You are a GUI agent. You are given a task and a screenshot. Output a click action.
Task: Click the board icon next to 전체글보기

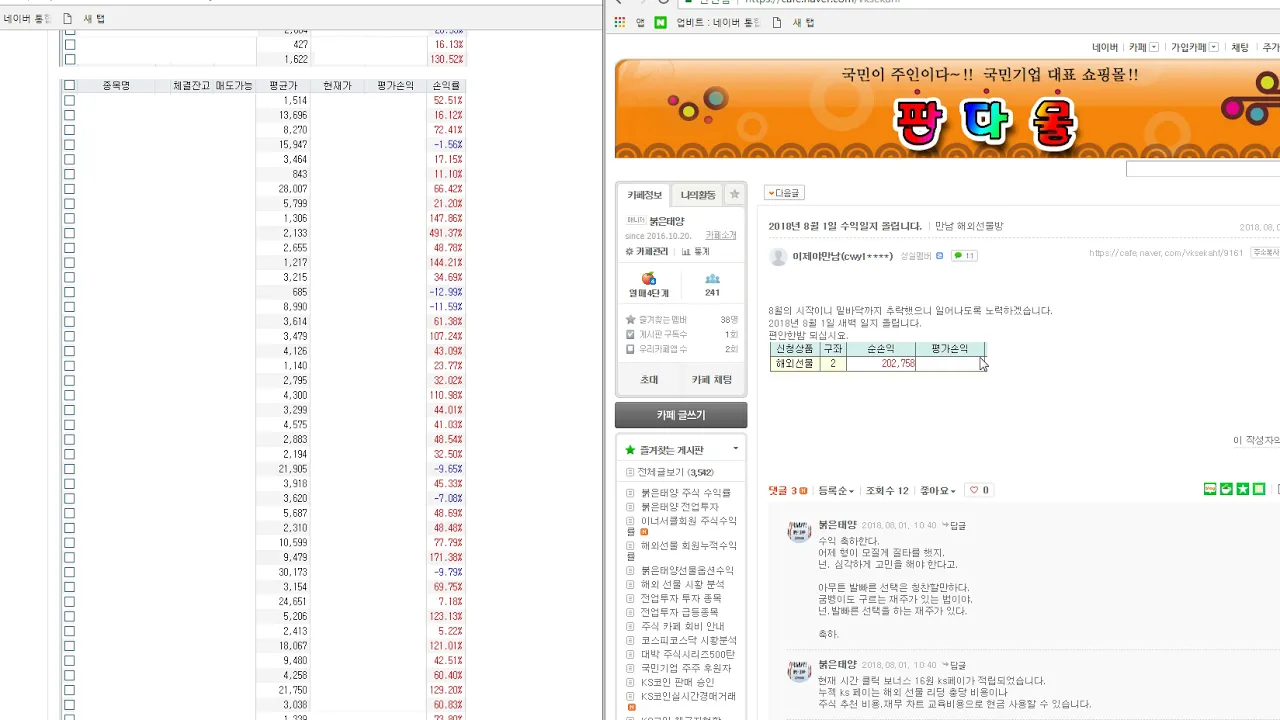tap(630, 472)
